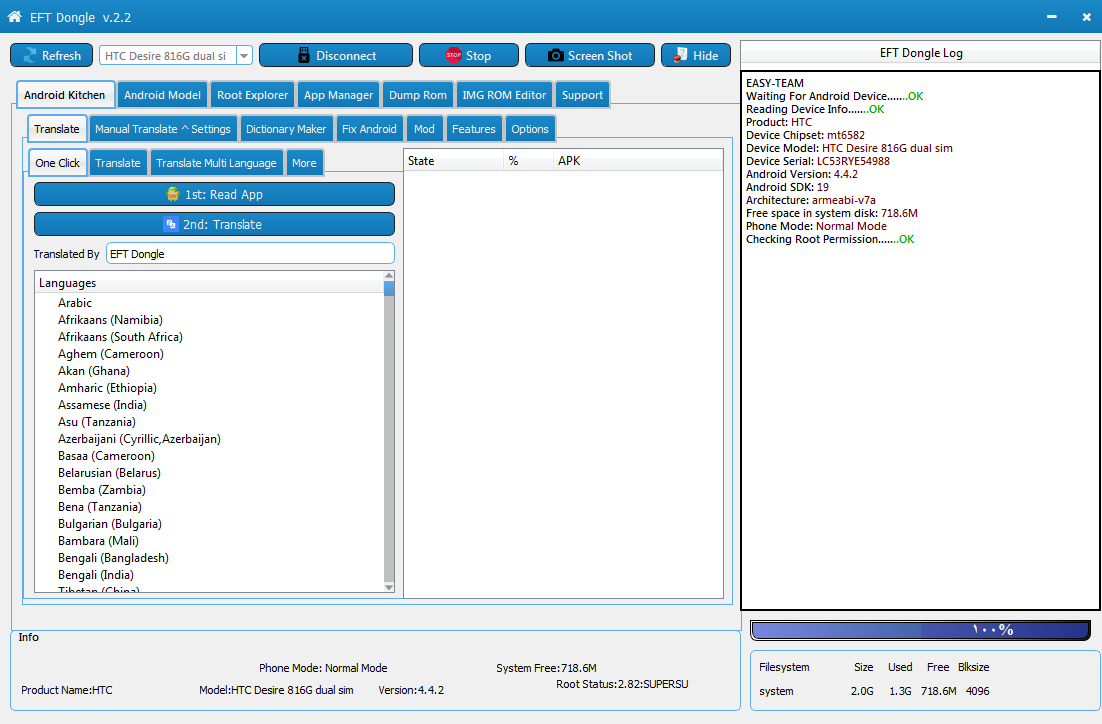The image size is (1102, 724).
Task: Click the 2nd: Translate button
Action: 214,224
